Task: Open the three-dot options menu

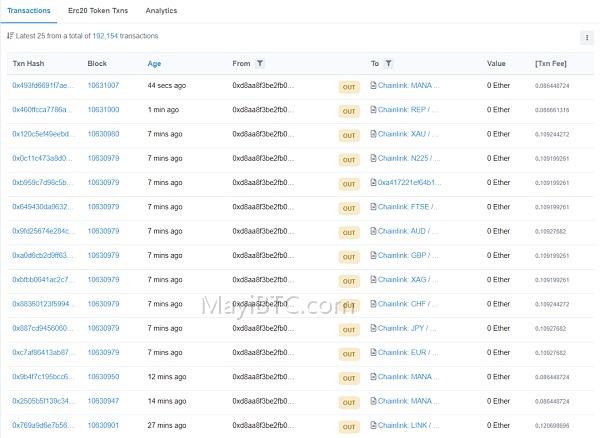Action: pos(587,37)
